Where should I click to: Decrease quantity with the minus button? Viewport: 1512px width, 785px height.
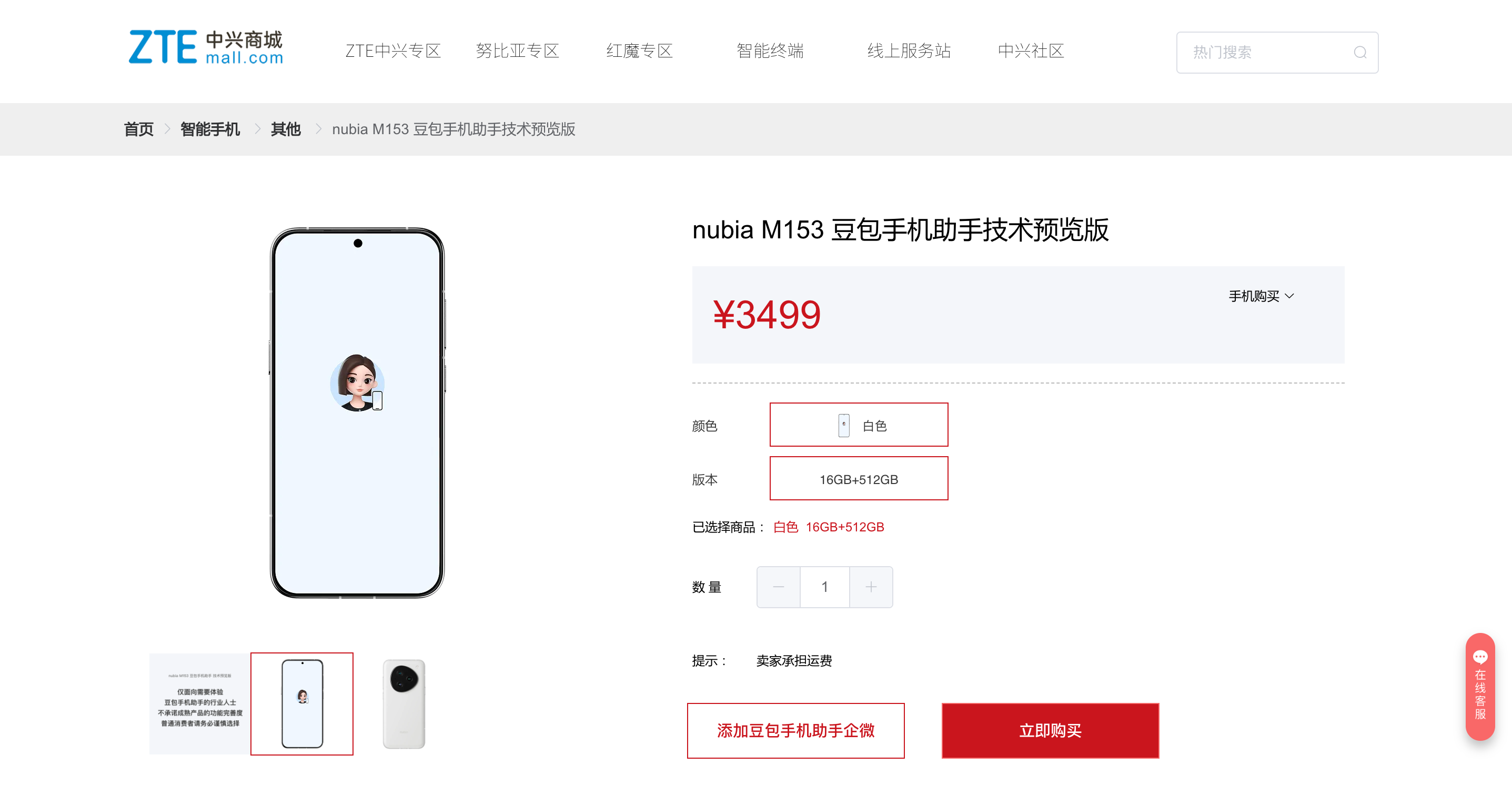click(778, 587)
